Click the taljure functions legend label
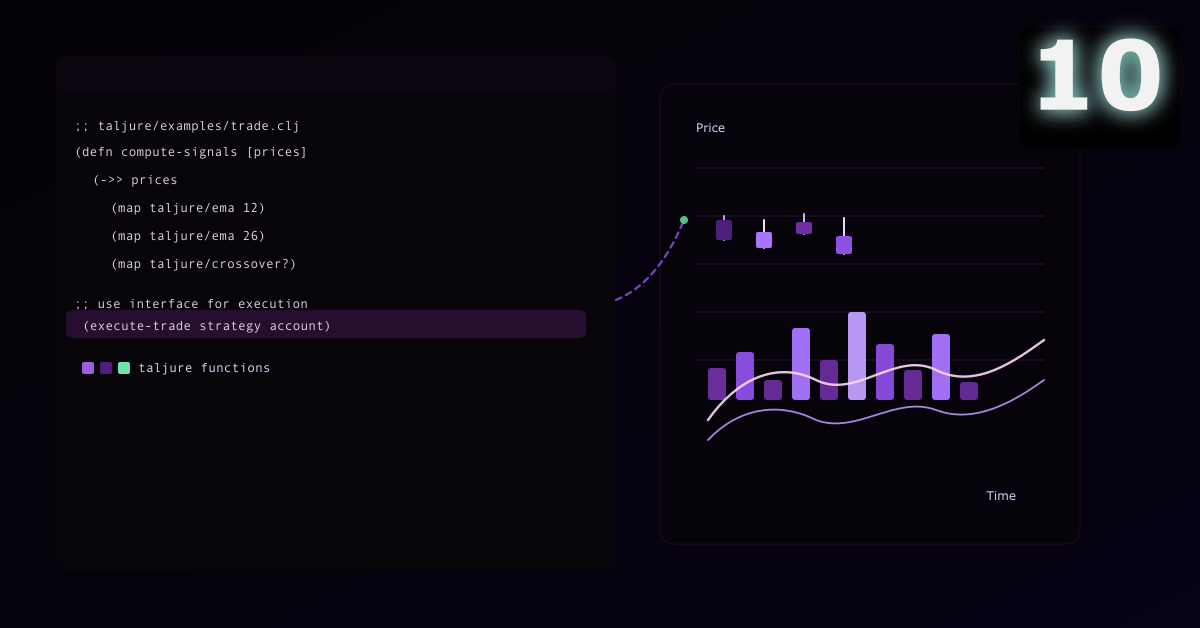The width and height of the screenshot is (1200, 628). click(204, 368)
